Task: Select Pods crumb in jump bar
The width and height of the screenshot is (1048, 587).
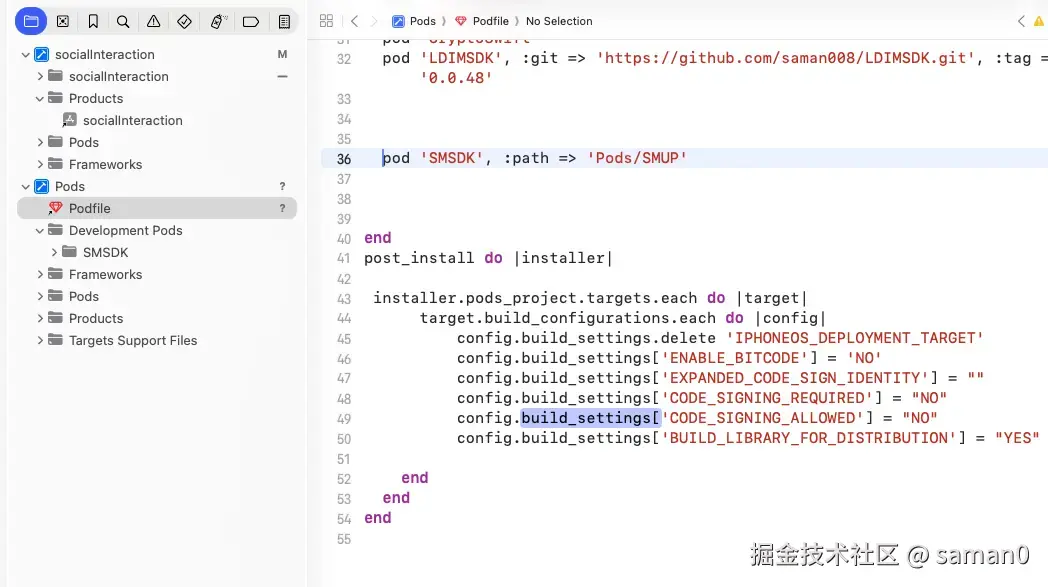Action: tap(422, 21)
